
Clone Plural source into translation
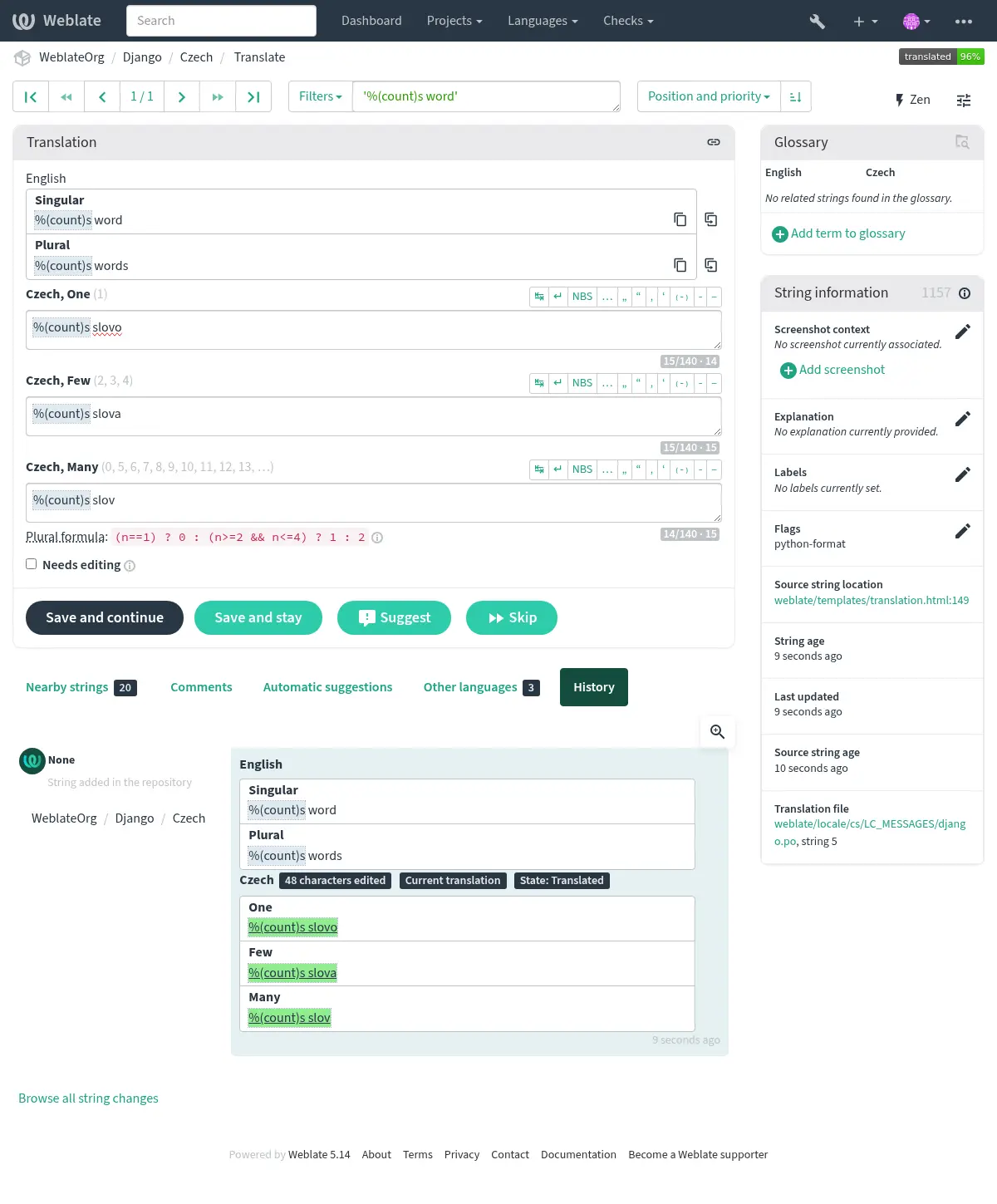(x=711, y=265)
